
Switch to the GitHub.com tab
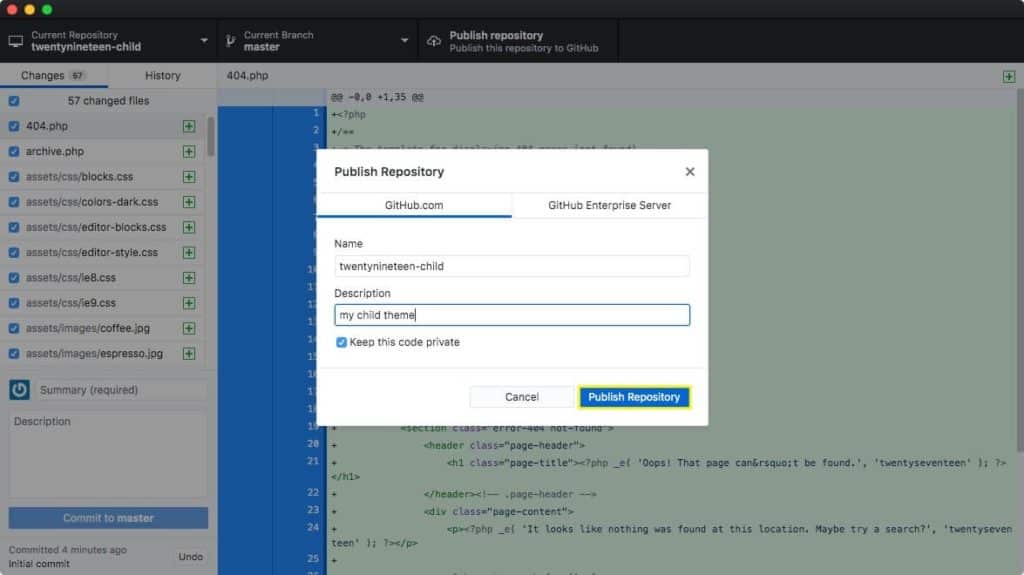click(414, 205)
